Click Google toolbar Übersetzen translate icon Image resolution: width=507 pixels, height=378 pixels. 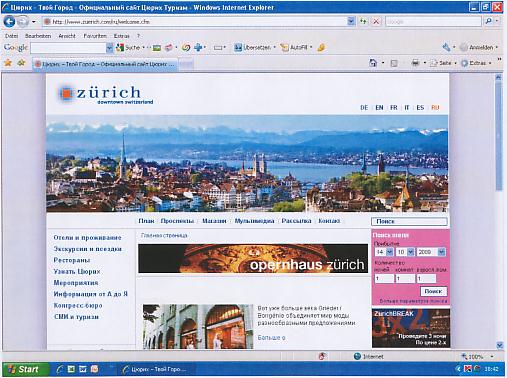[x=238, y=48]
